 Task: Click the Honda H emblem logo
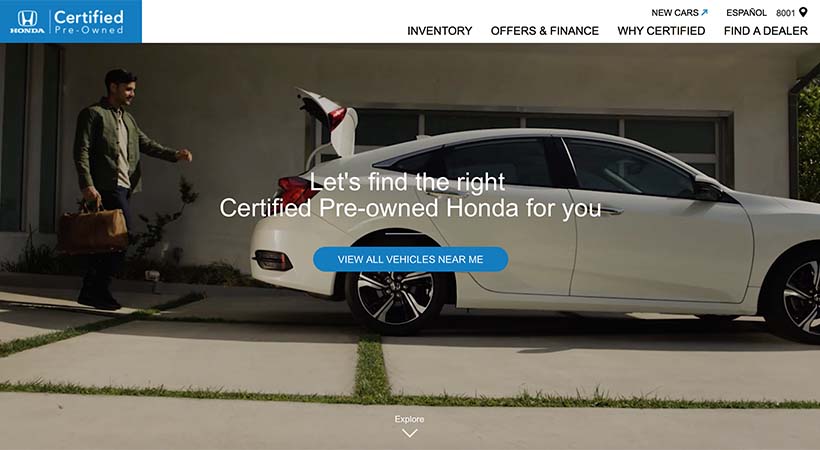[27, 21]
